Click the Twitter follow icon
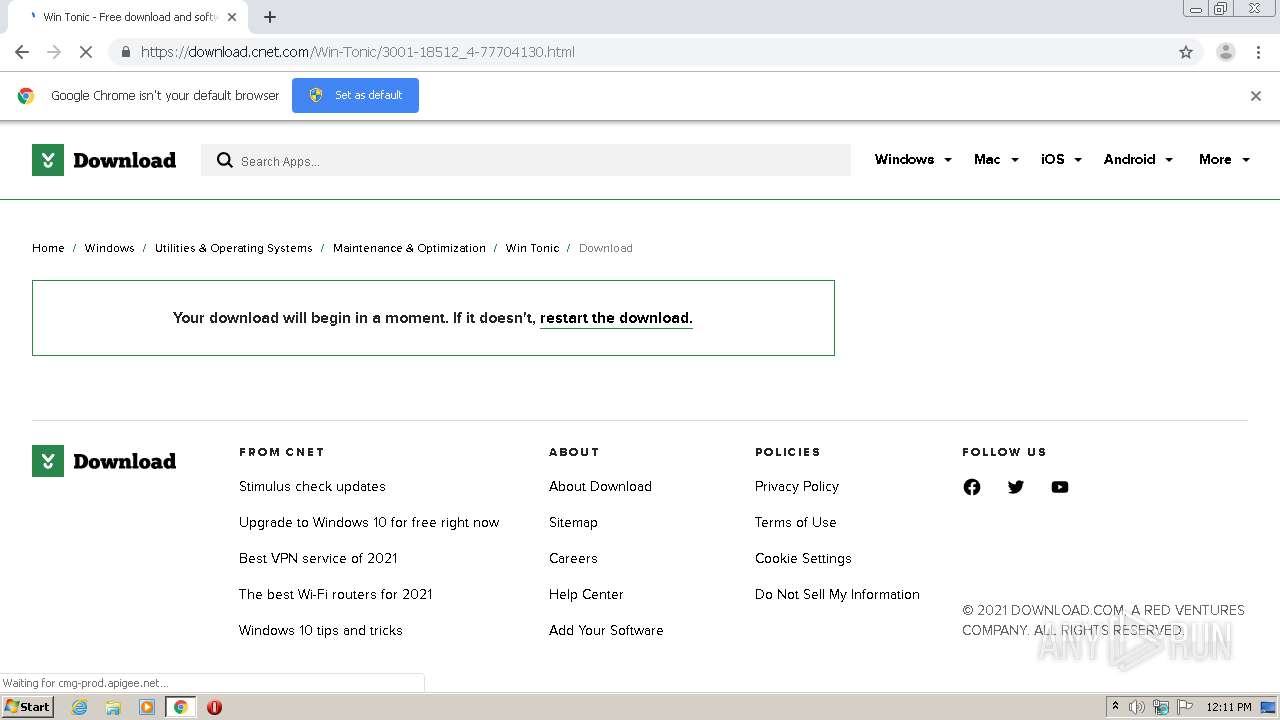The image size is (1280, 720). (x=1016, y=487)
